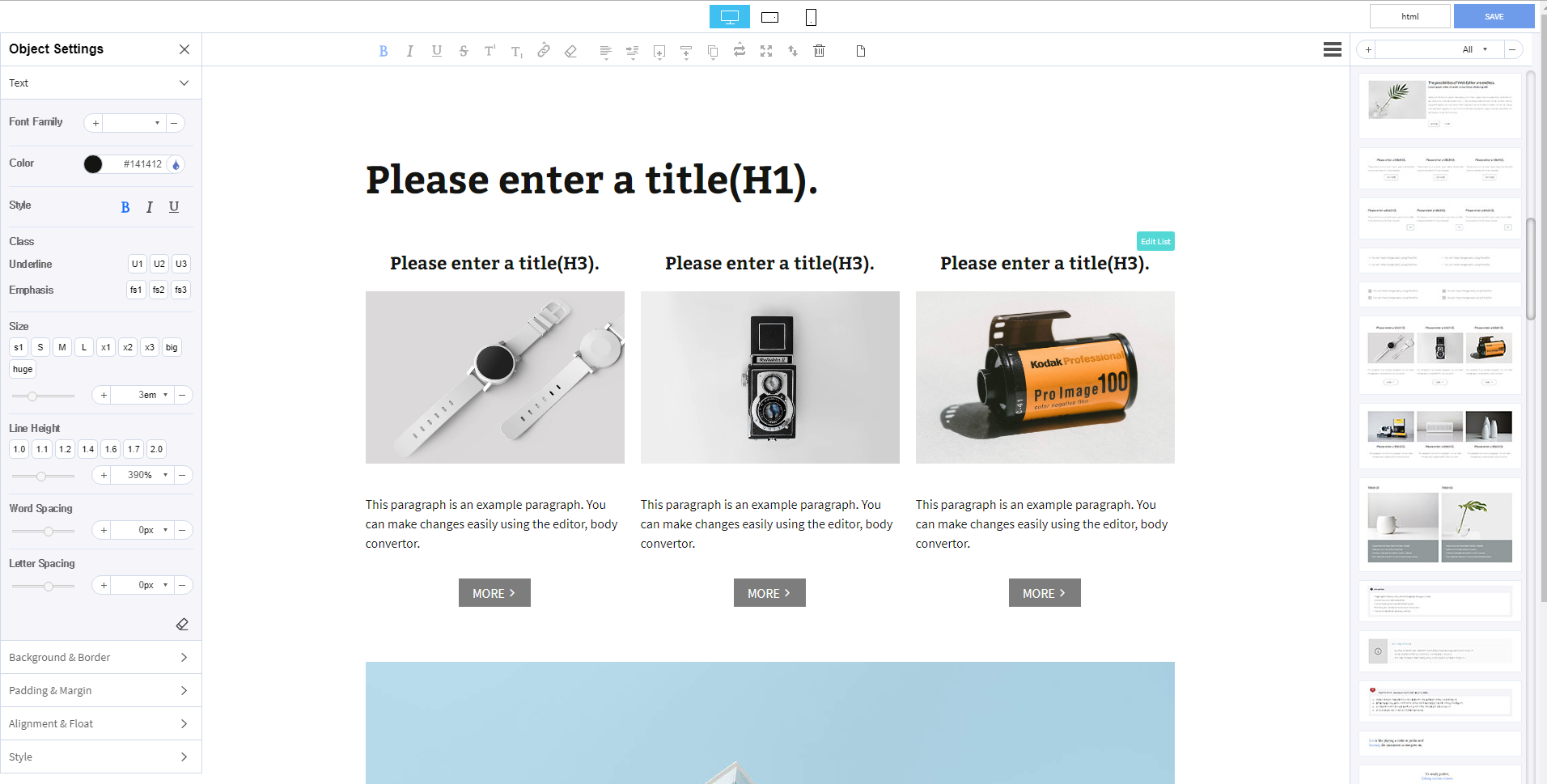Toggle the U1 underline class

[x=138, y=264]
